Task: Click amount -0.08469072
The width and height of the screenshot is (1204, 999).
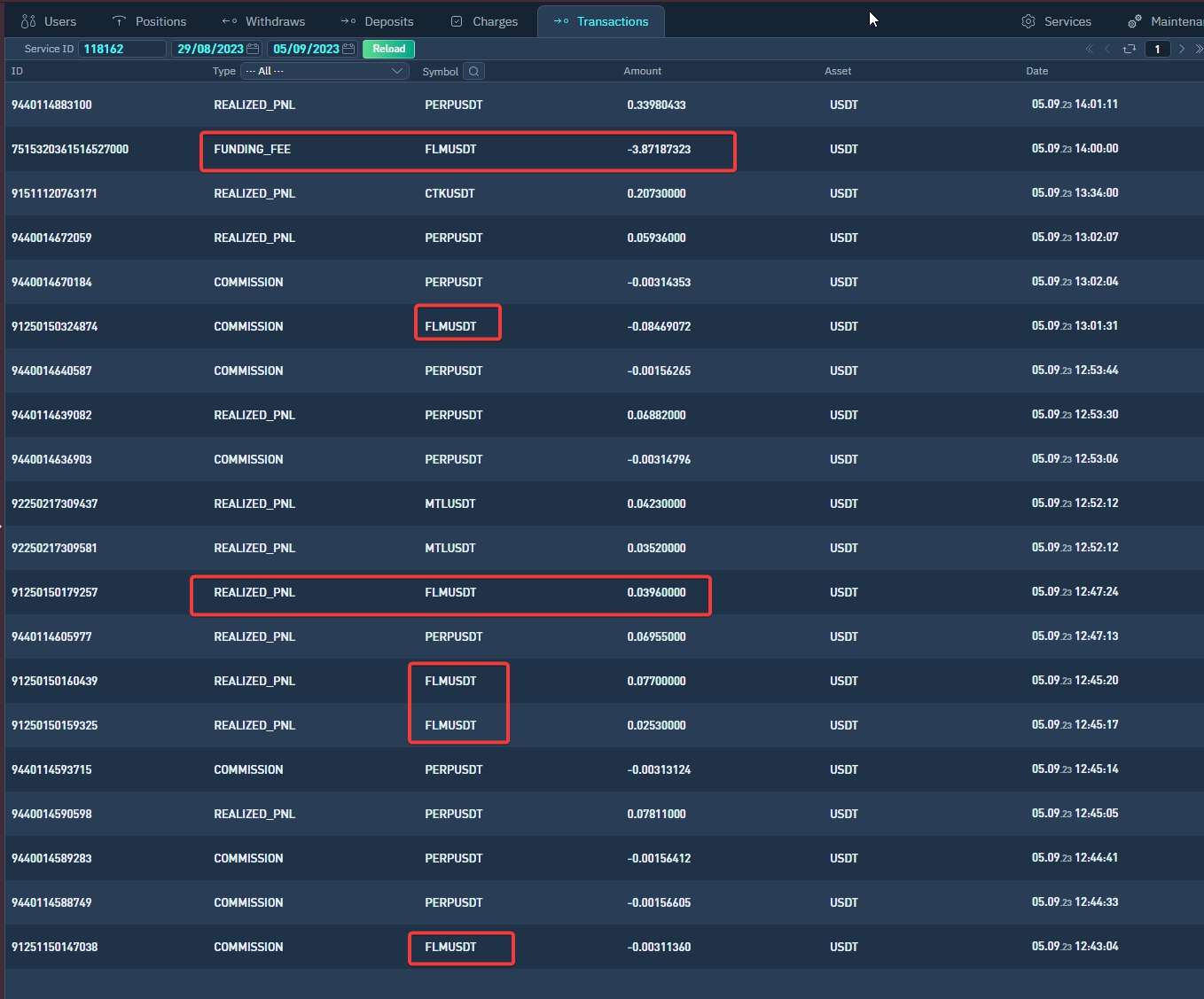Action: [659, 326]
